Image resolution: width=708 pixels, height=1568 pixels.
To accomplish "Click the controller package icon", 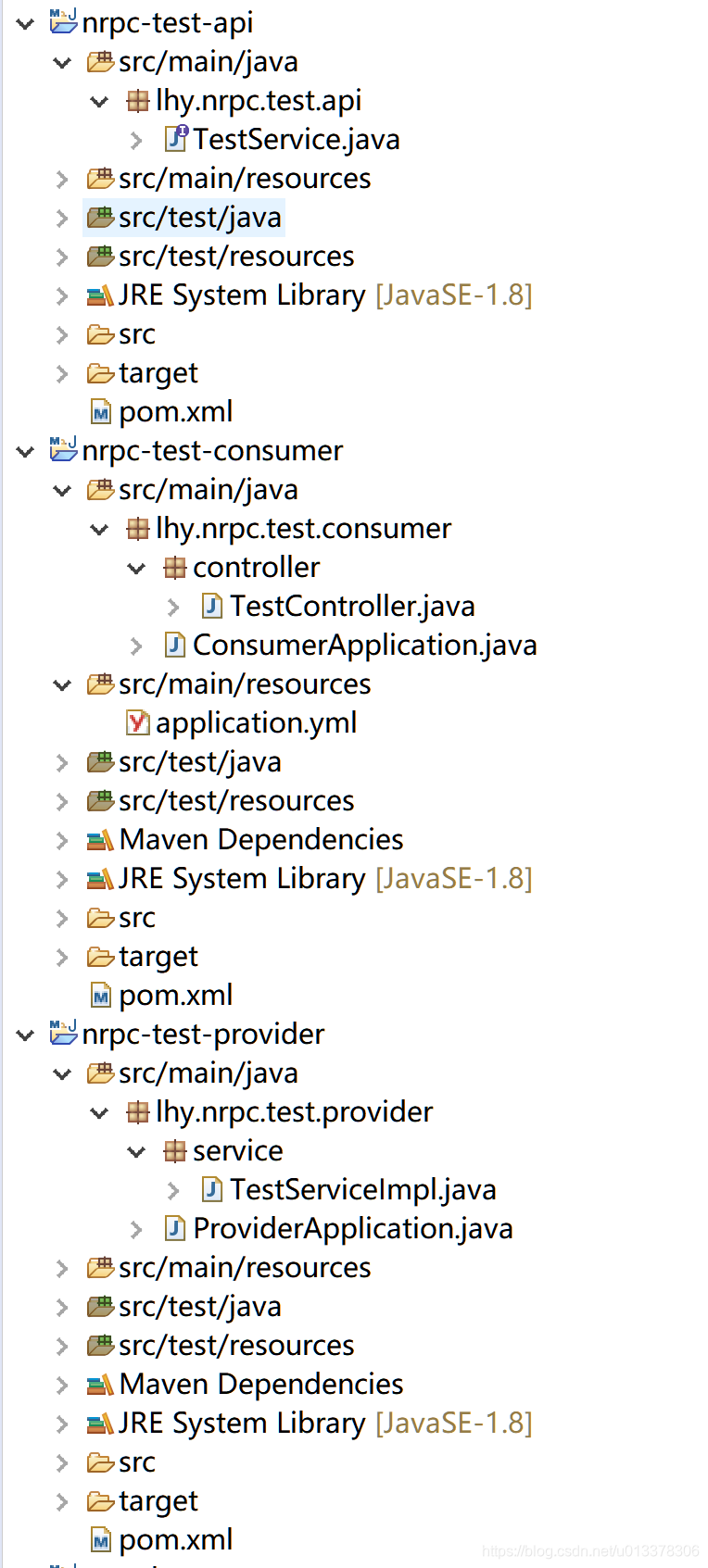I will (175, 568).
